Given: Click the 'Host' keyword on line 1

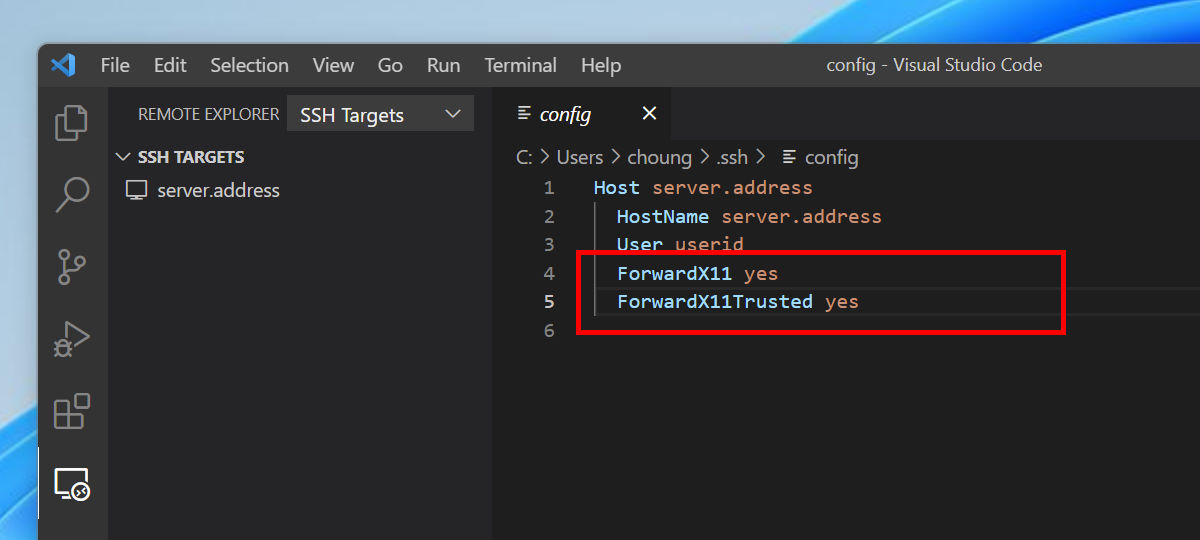Looking at the screenshot, I should 616,187.
